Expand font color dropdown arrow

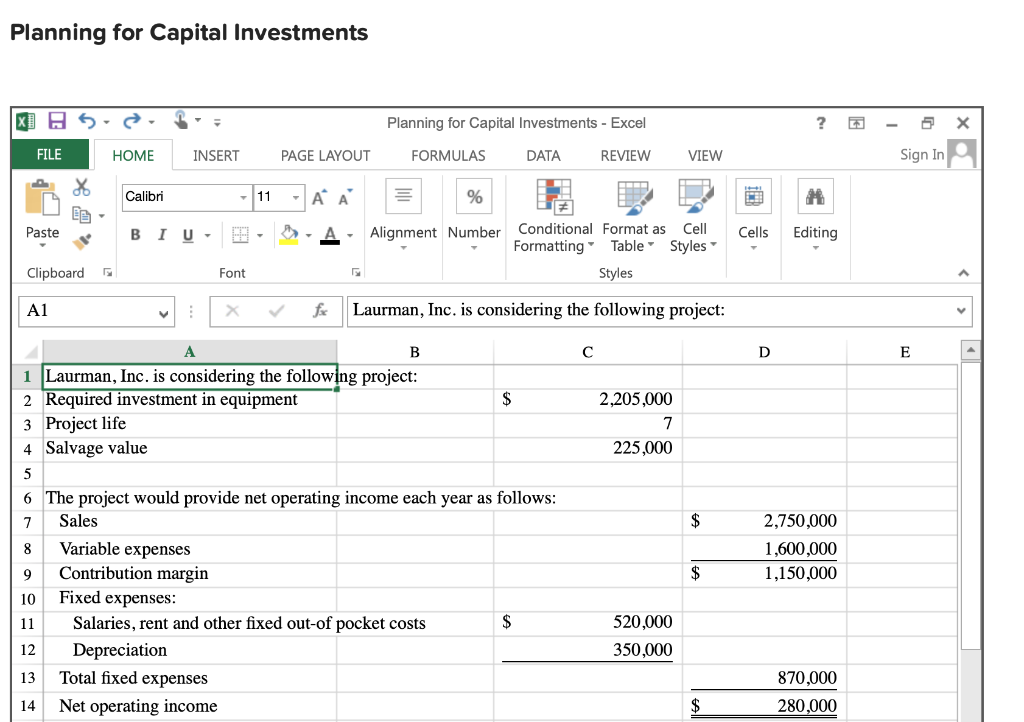[x=350, y=235]
